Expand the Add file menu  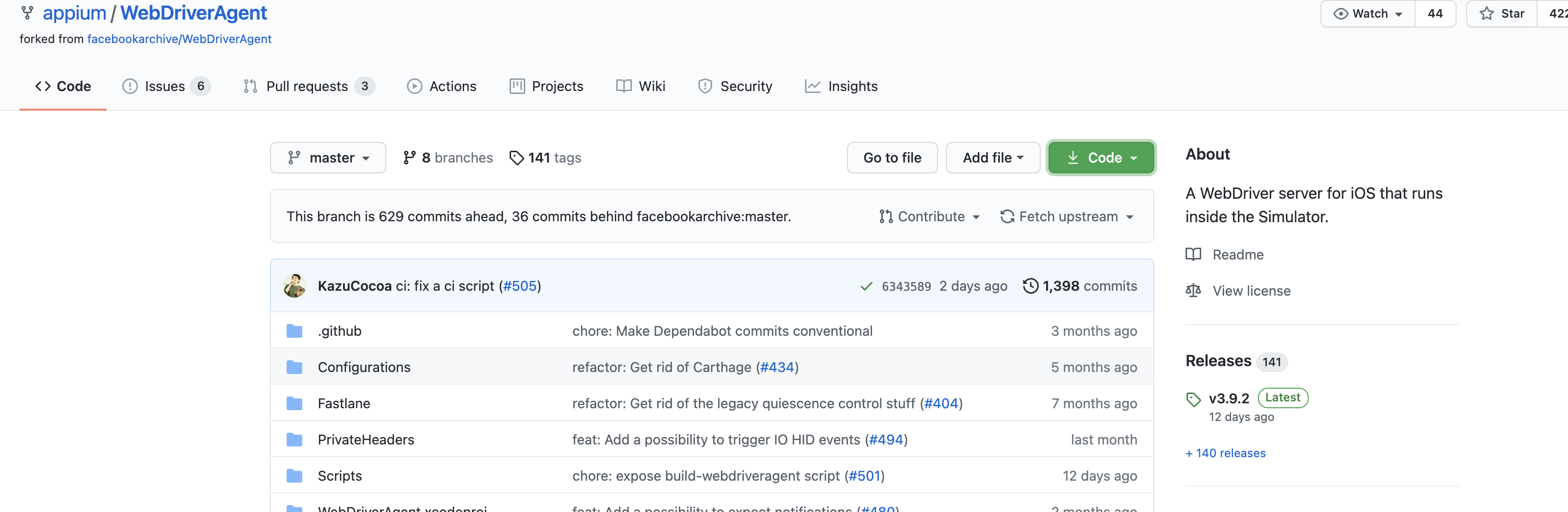992,158
